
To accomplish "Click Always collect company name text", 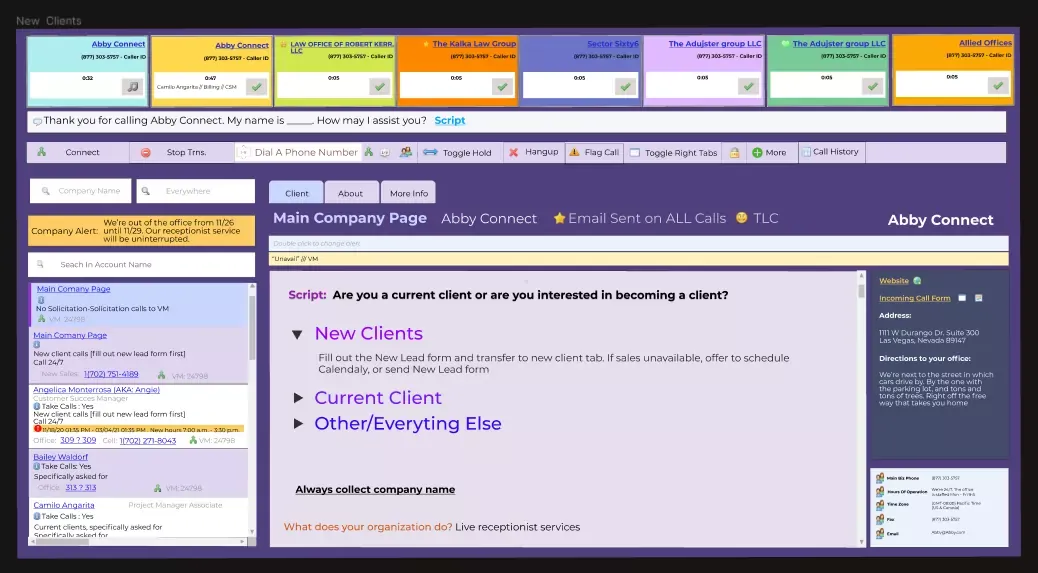I will (x=375, y=490).
